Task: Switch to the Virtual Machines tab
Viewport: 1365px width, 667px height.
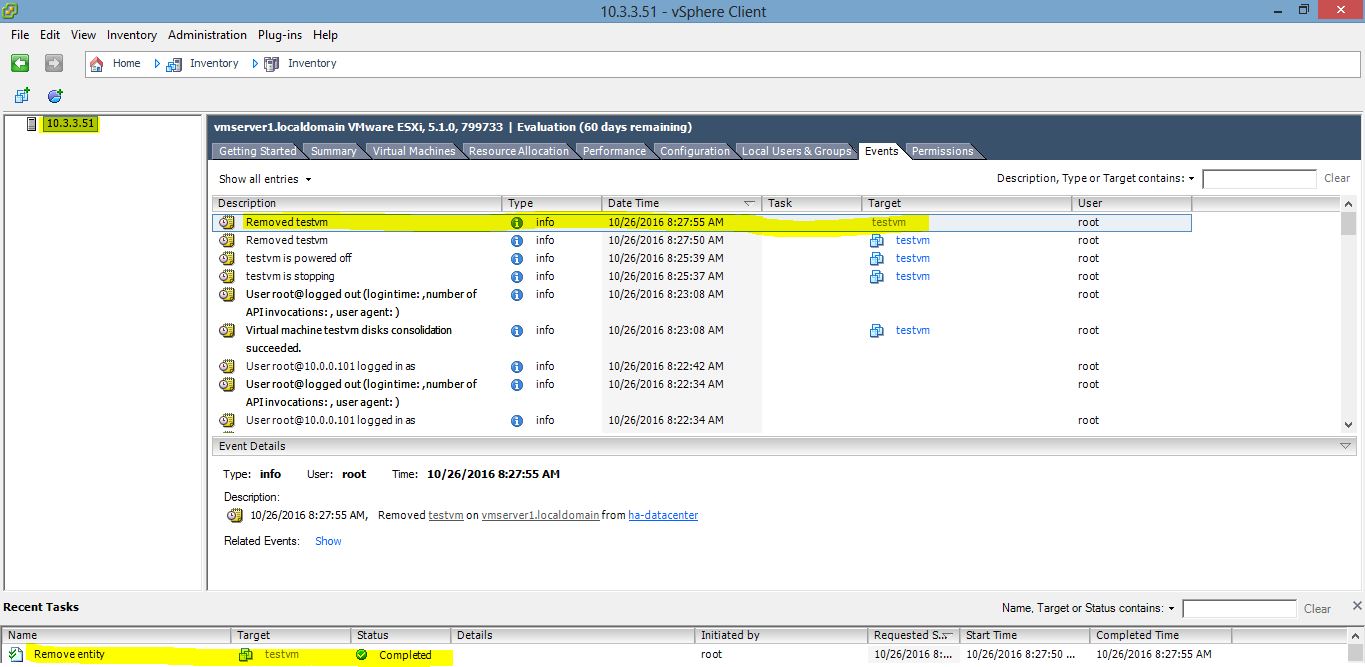Action: (414, 151)
